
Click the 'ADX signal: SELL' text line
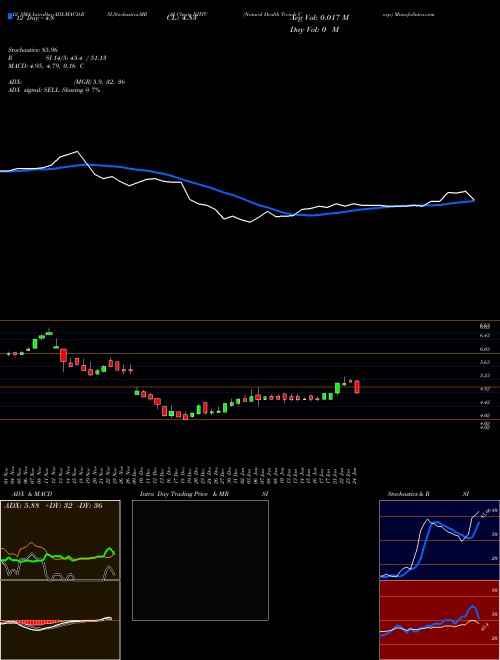pos(54,90)
